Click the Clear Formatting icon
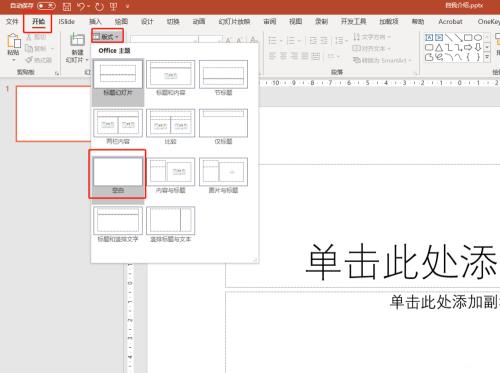The height and width of the screenshot is (373, 500). [x=254, y=40]
